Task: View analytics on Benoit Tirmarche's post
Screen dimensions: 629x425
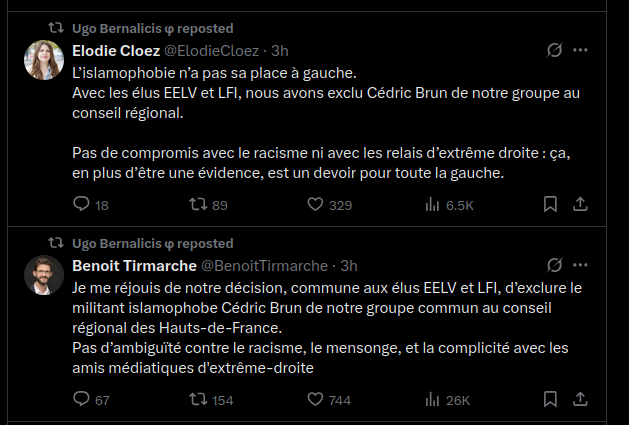Action: 433,400
